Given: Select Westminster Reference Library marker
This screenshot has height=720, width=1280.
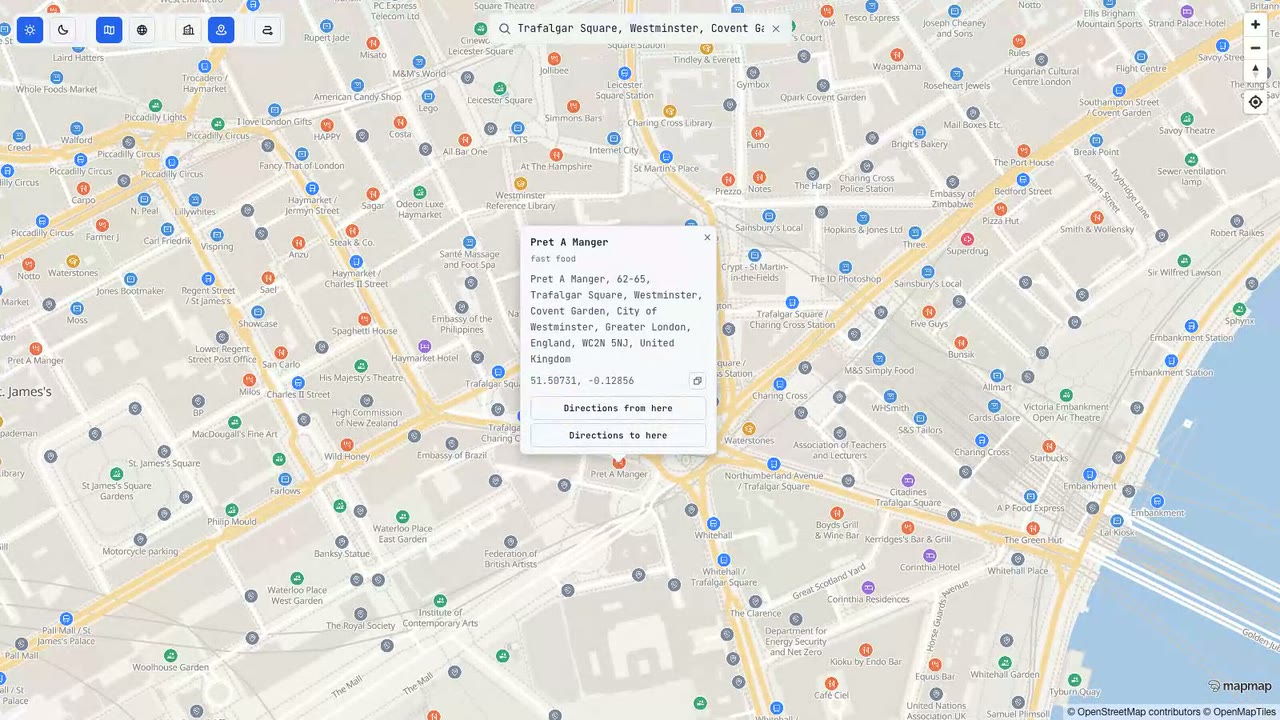Looking at the screenshot, I should pos(520,183).
